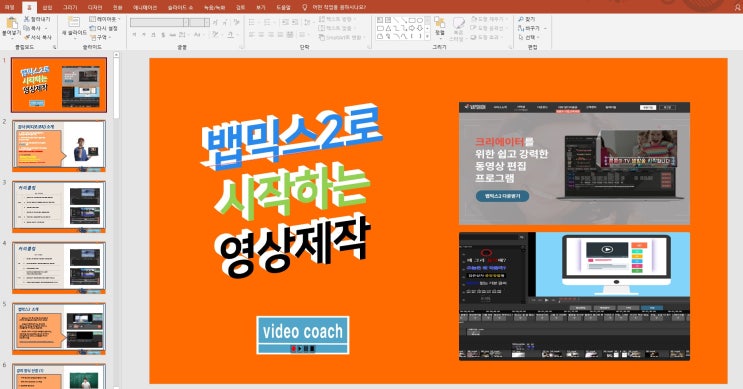743x389 pixels.
Task: Click the Increase Font Size icon
Action: (x=216, y=22)
